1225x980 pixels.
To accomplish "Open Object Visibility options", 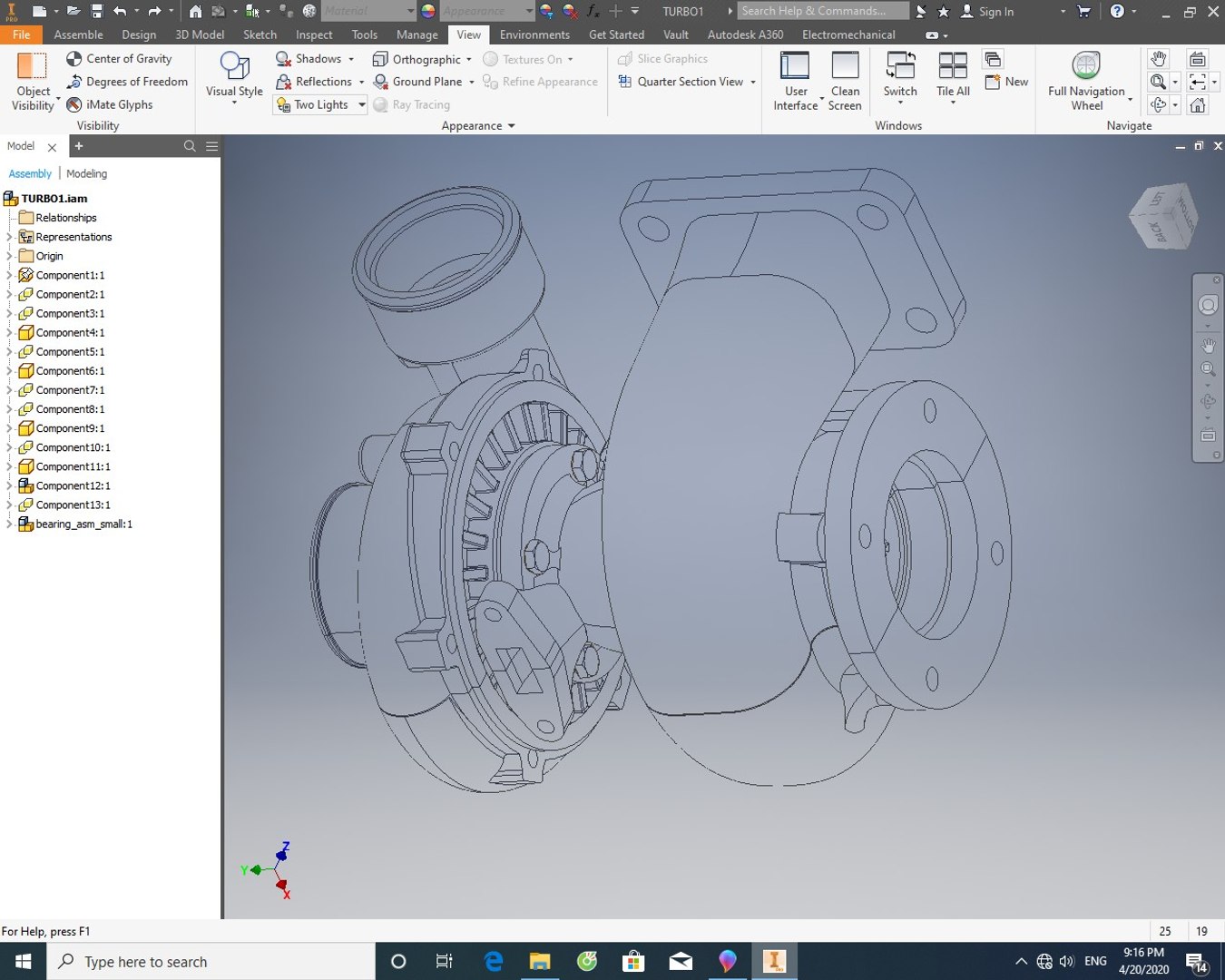I will point(34,82).
